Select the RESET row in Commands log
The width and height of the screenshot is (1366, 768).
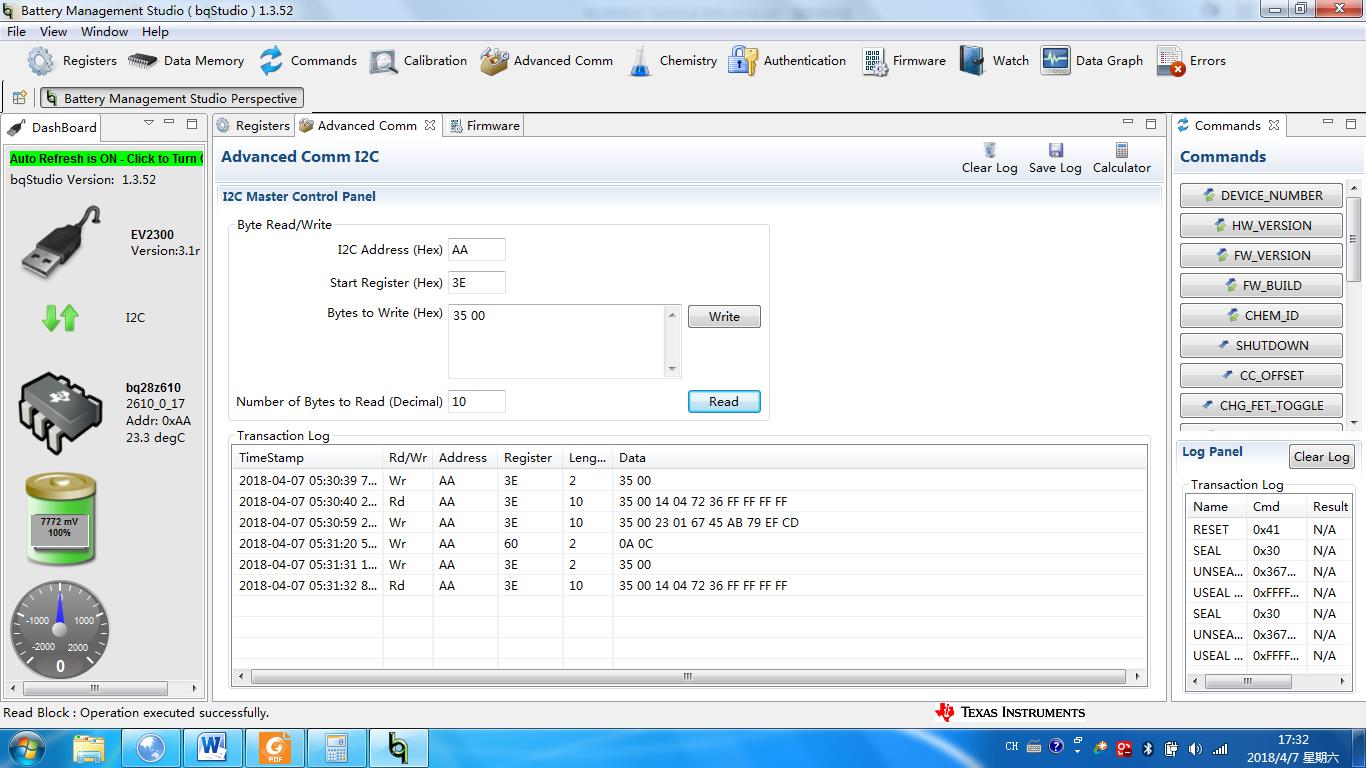(1268, 529)
